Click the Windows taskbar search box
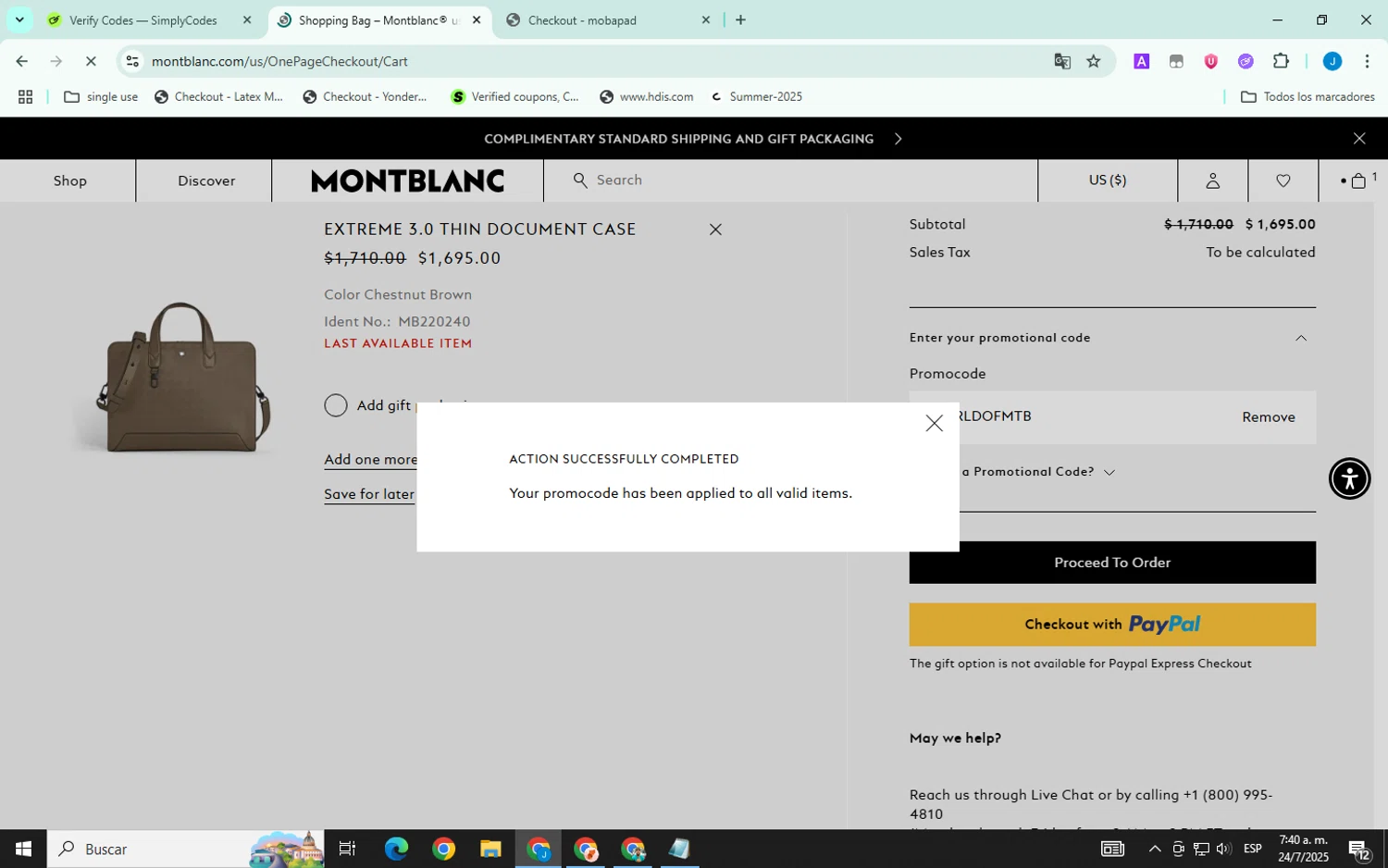Screen dimensions: 1388x868 185,849
